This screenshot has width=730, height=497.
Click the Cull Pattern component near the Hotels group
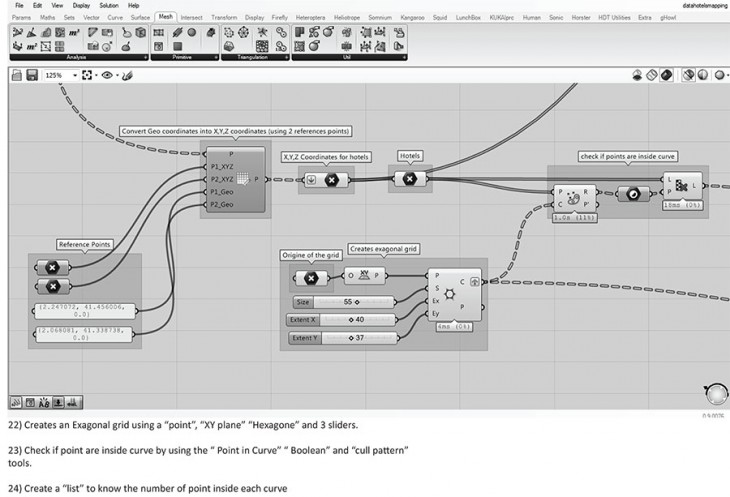tap(684, 186)
